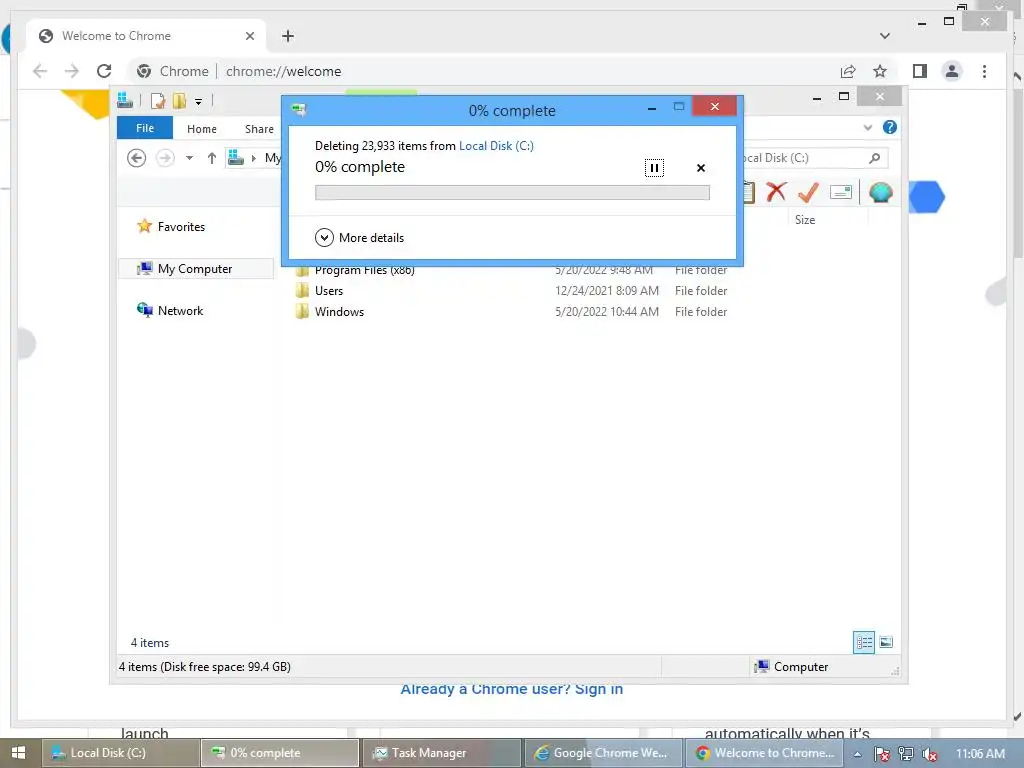Switch Explorer to details view

864,642
